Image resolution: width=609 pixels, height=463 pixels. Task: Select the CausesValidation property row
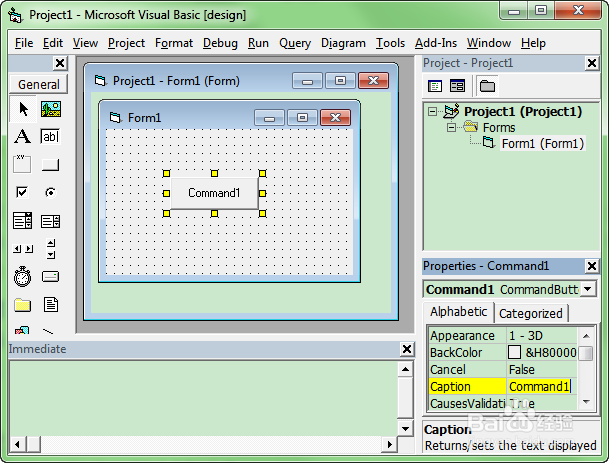(503, 404)
